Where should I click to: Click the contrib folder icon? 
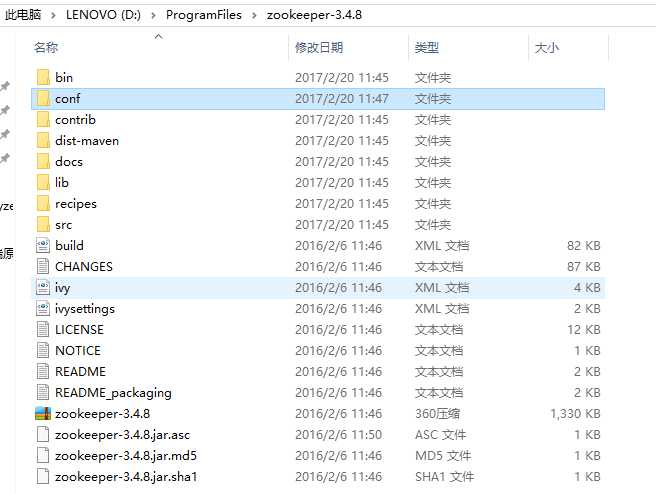tap(43, 119)
